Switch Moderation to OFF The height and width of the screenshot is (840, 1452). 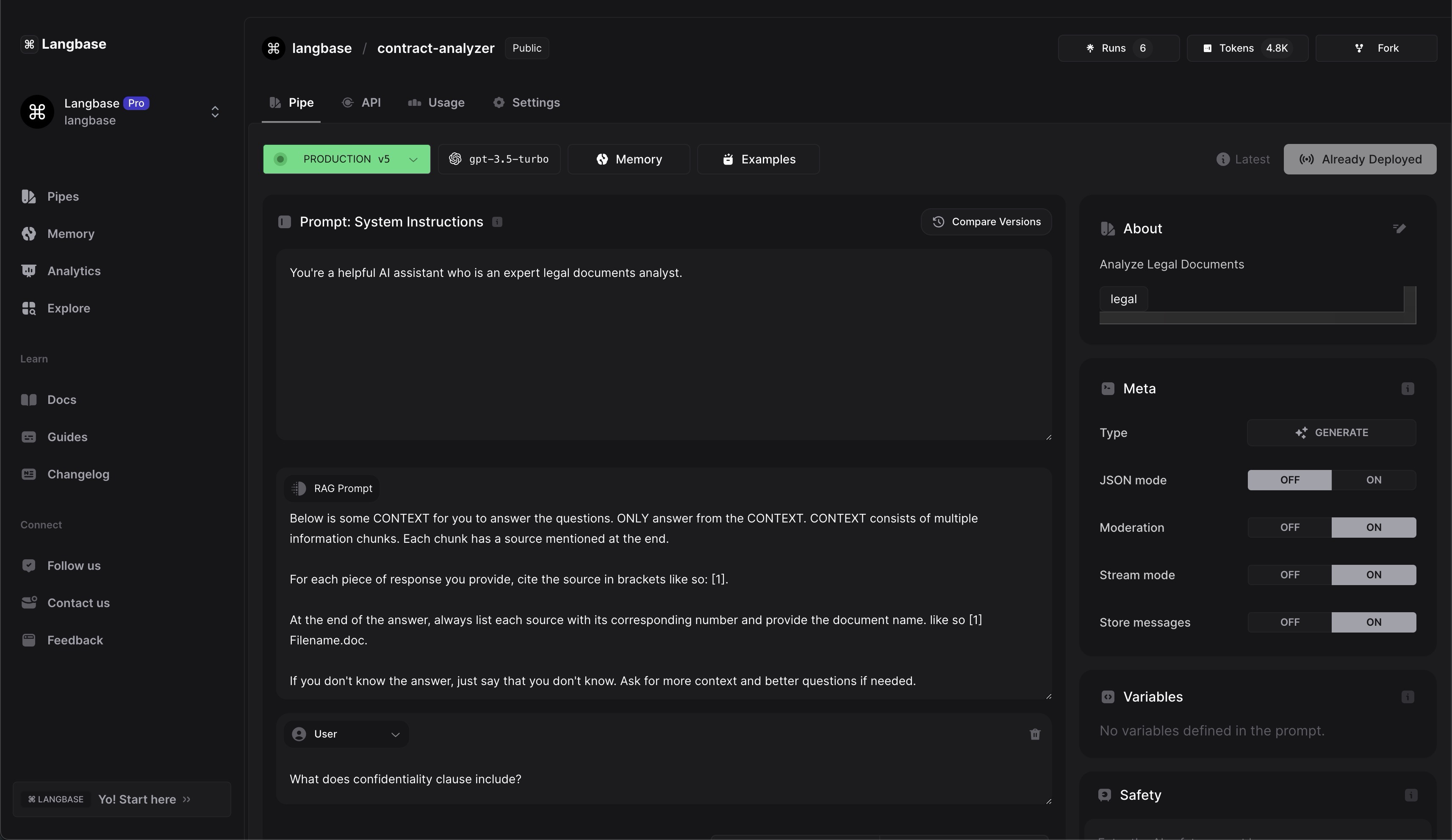[1289, 528]
